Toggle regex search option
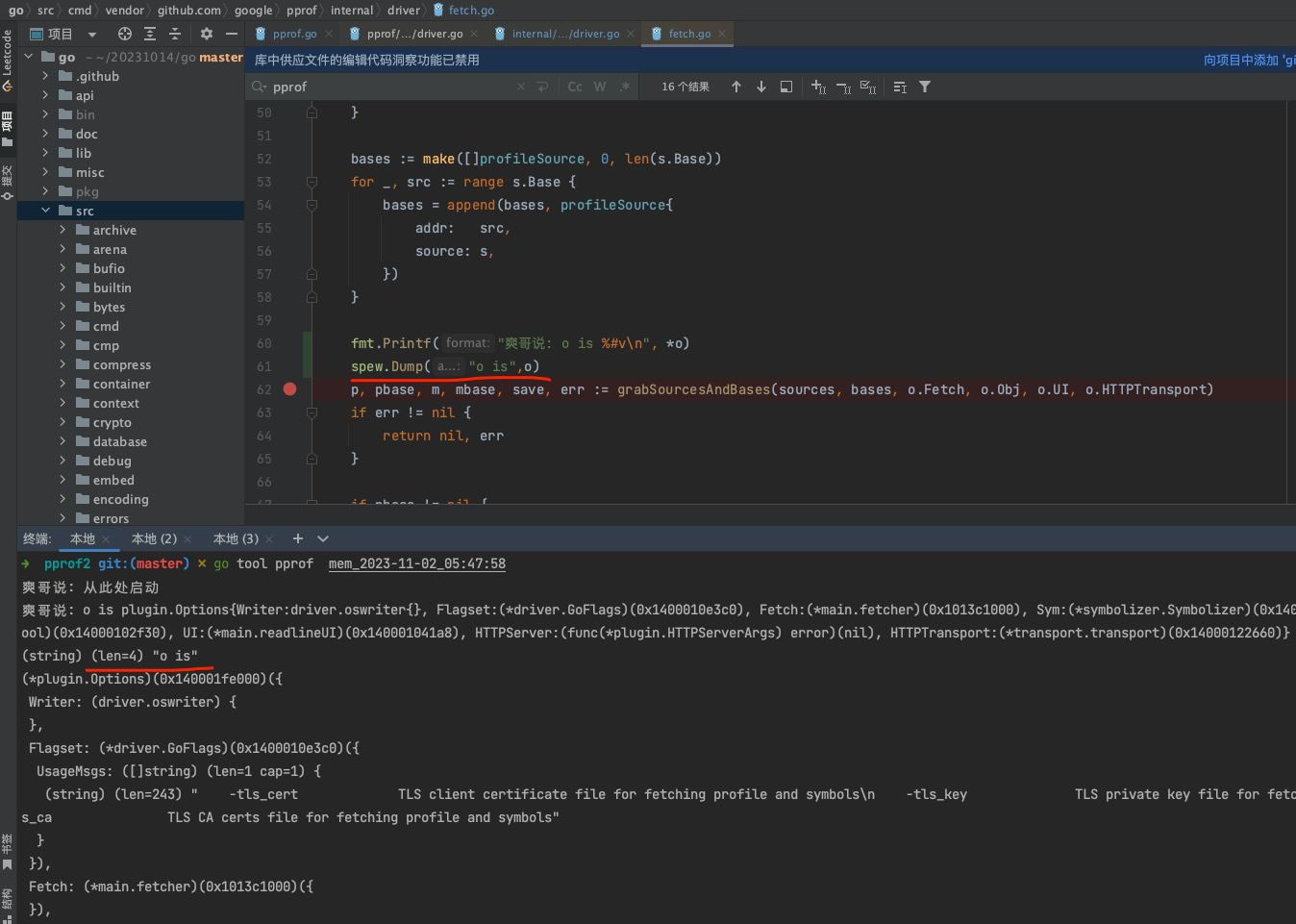This screenshot has width=1296, height=924. point(625,87)
